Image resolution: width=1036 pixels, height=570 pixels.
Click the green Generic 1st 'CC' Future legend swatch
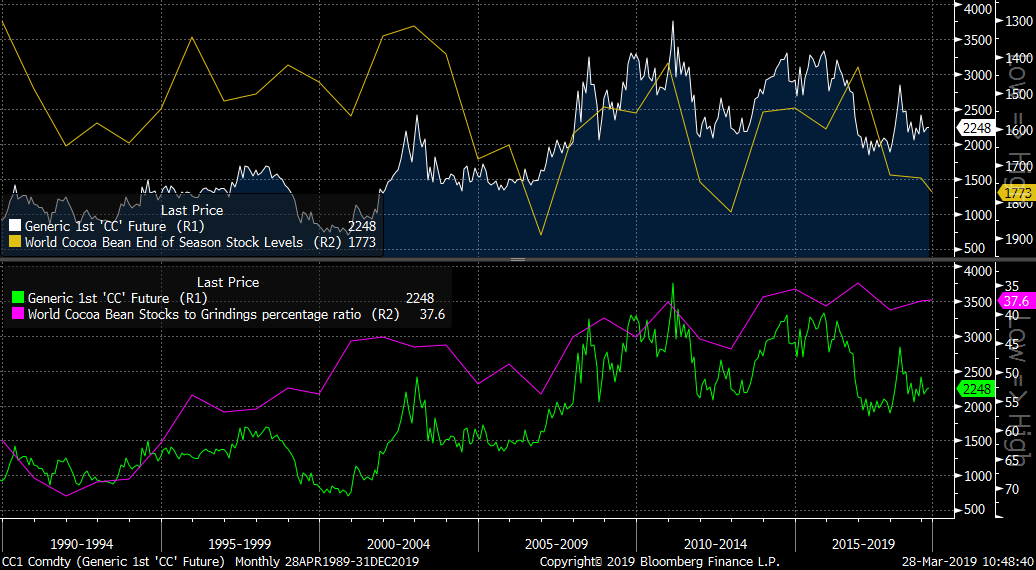15,298
